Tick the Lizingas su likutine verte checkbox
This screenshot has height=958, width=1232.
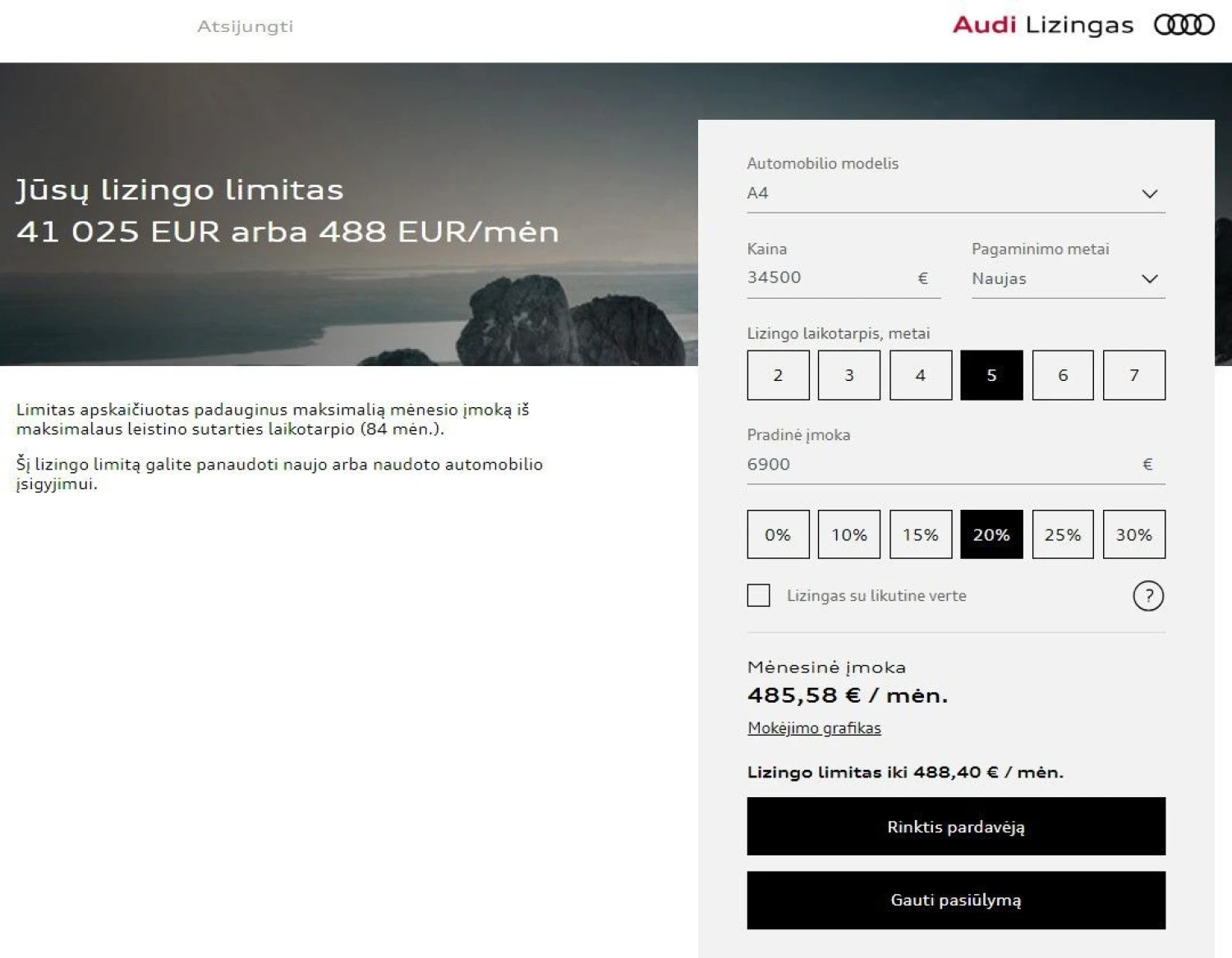pos(758,595)
